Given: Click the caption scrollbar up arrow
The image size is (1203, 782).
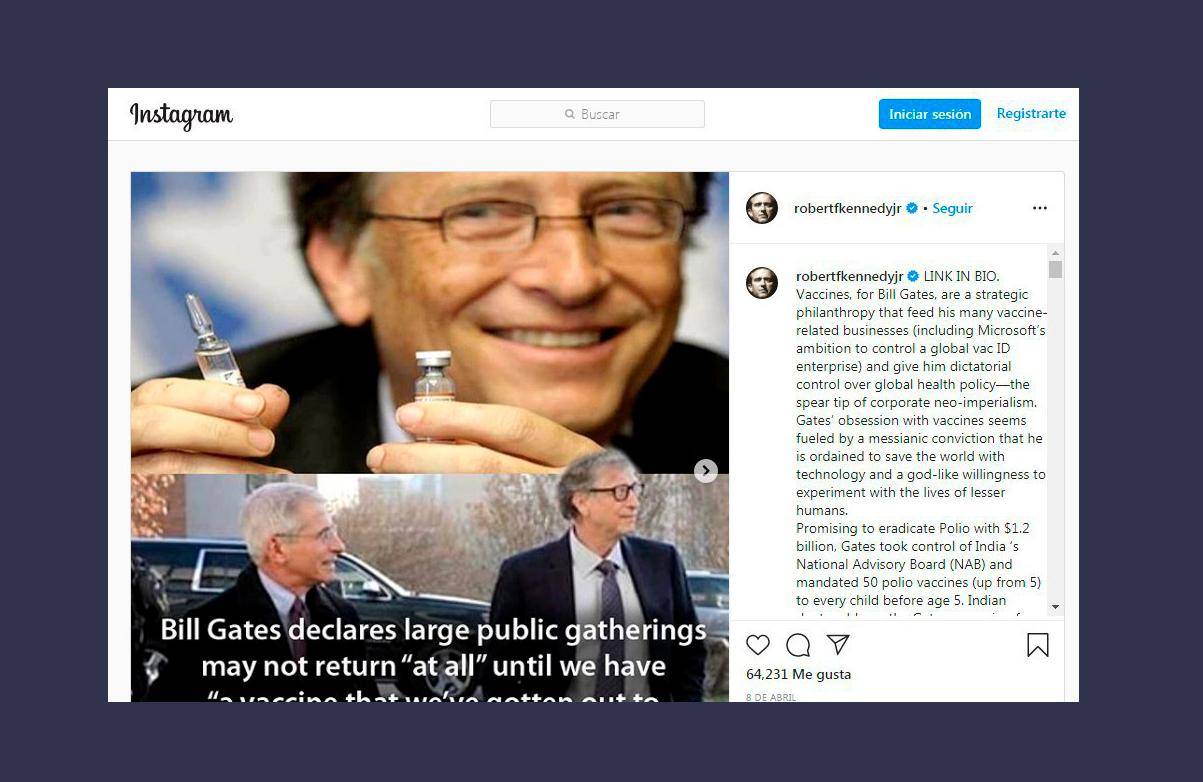Looking at the screenshot, I should pyautogui.click(x=1056, y=253).
